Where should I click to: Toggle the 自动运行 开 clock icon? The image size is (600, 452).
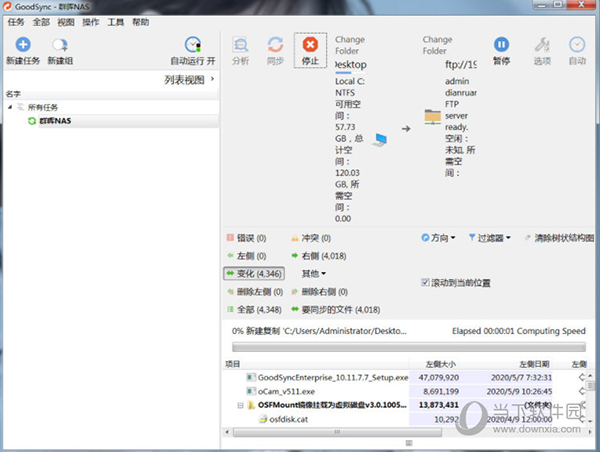pyautogui.click(x=193, y=45)
